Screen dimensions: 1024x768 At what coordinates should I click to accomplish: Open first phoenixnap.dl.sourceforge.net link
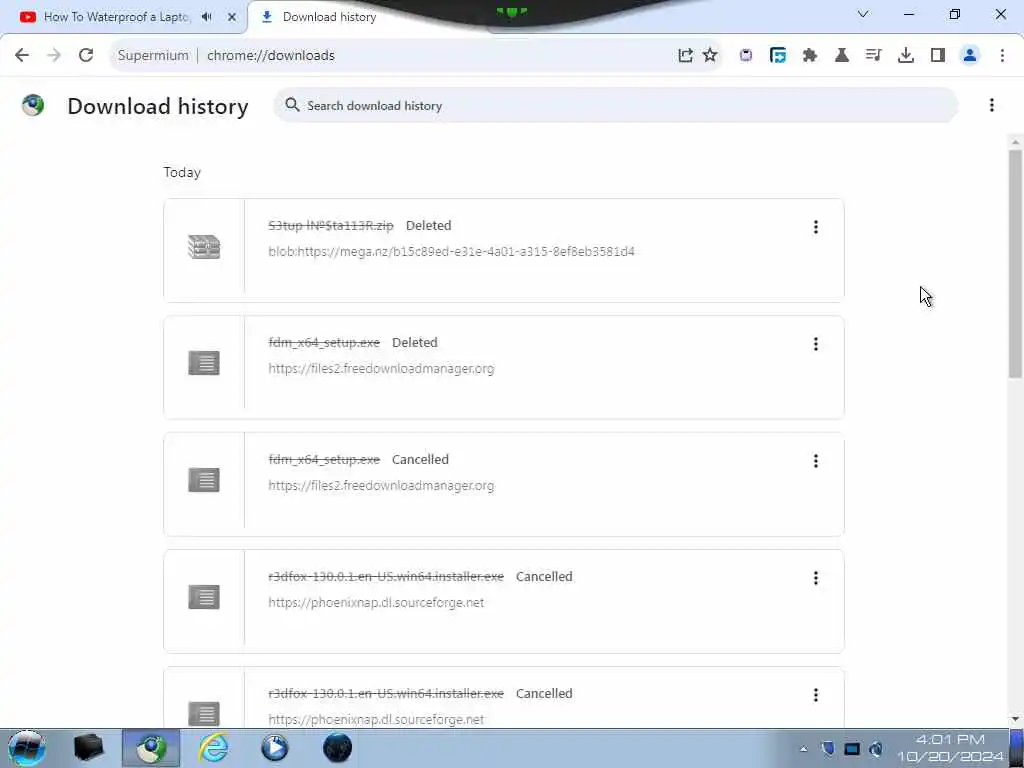(x=376, y=602)
